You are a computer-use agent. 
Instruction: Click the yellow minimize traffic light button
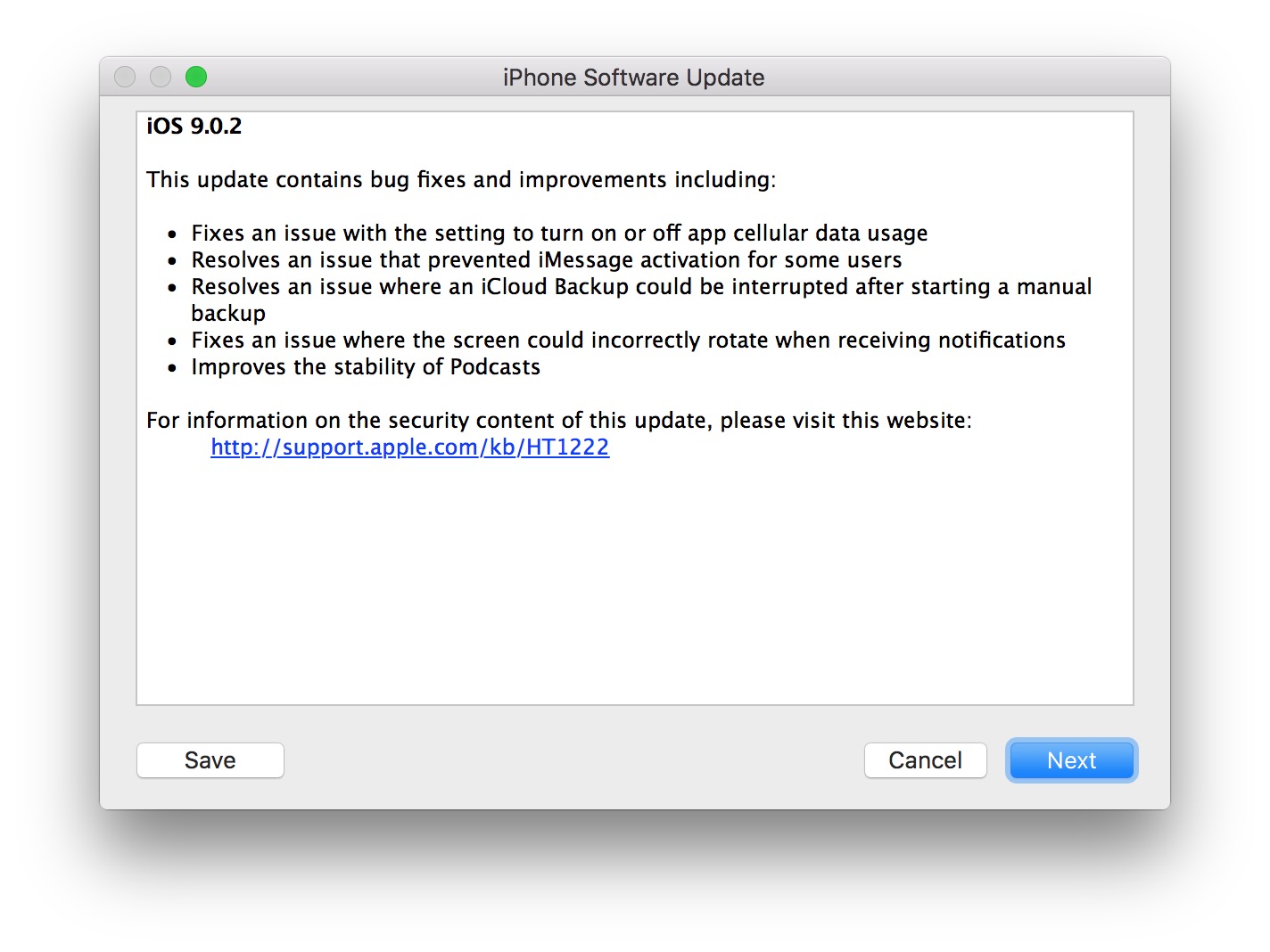161,77
